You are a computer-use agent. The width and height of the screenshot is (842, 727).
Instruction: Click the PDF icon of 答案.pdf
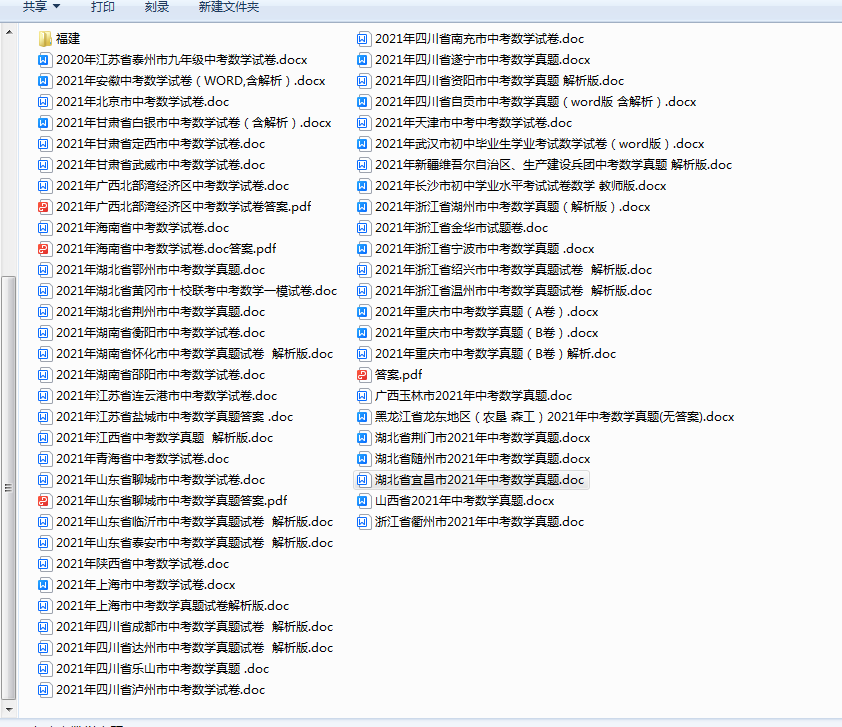click(x=363, y=375)
